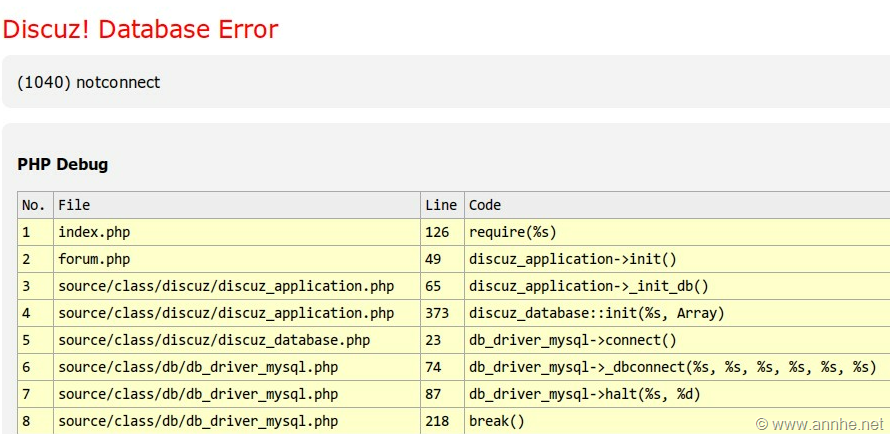Click the File column header

tap(74, 205)
